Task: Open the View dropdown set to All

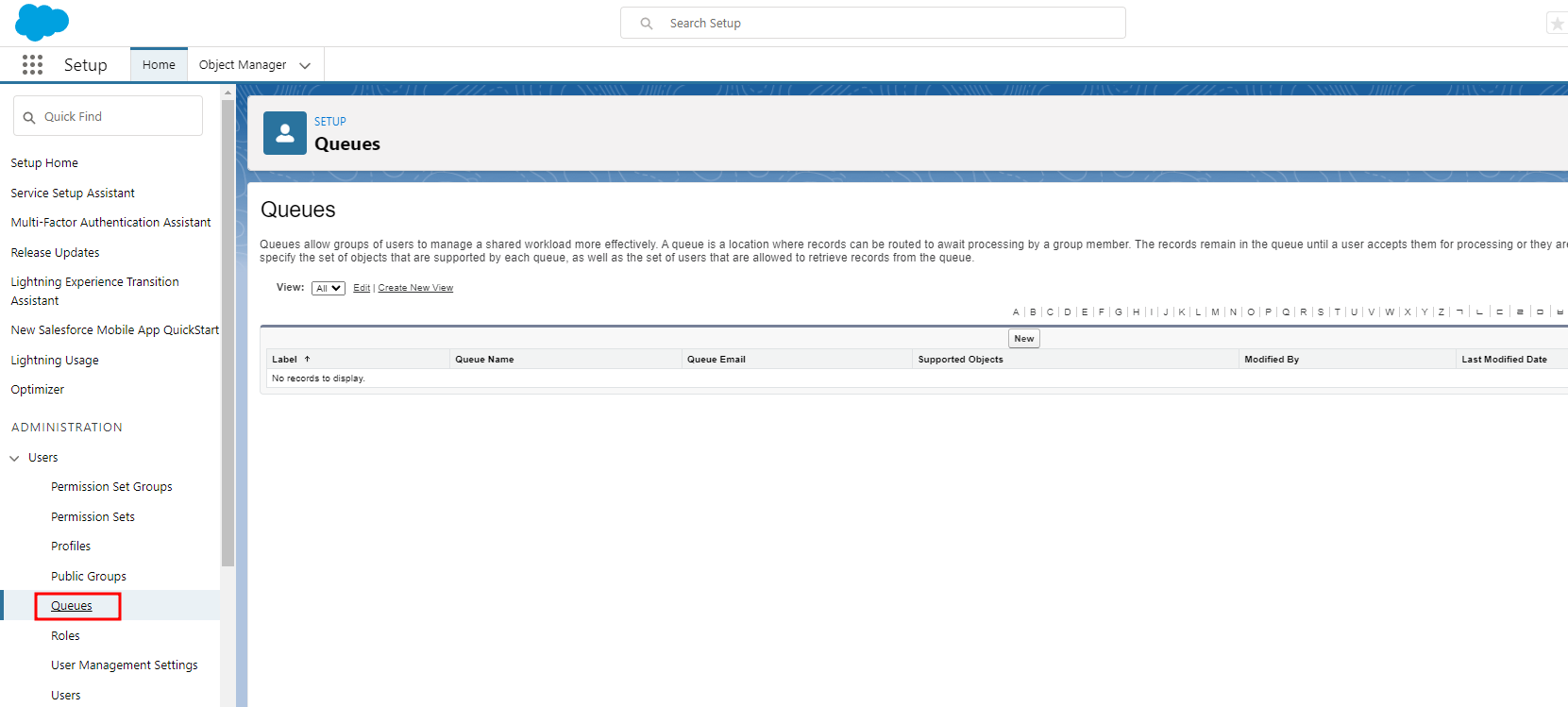Action: [x=329, y=288]
